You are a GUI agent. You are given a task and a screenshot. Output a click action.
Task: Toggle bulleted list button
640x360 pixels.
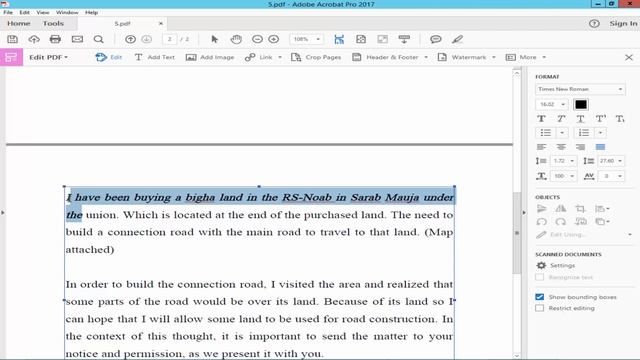(x=546, y=133)
